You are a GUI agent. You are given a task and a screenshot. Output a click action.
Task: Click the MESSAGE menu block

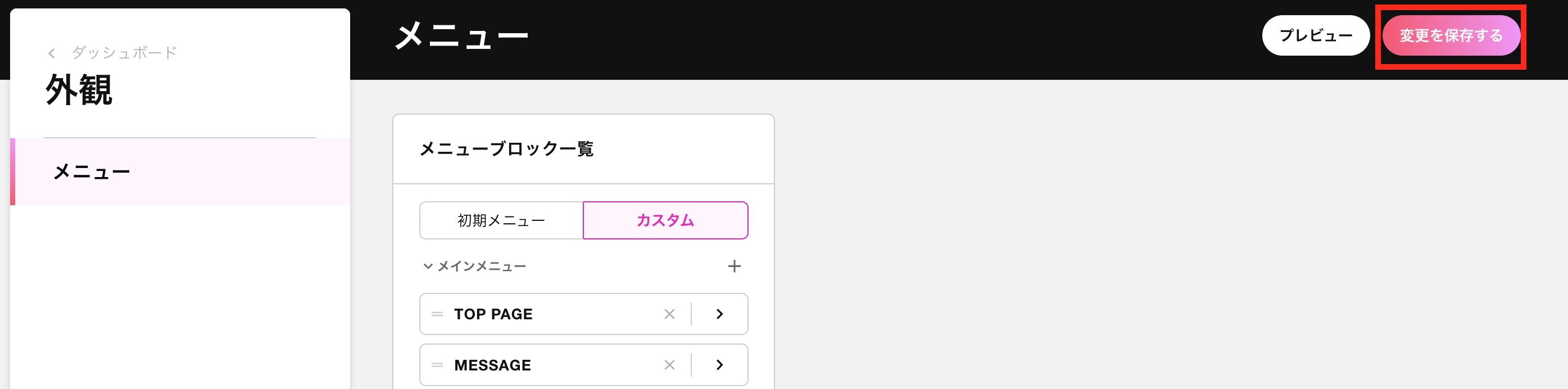click(583, 365)
